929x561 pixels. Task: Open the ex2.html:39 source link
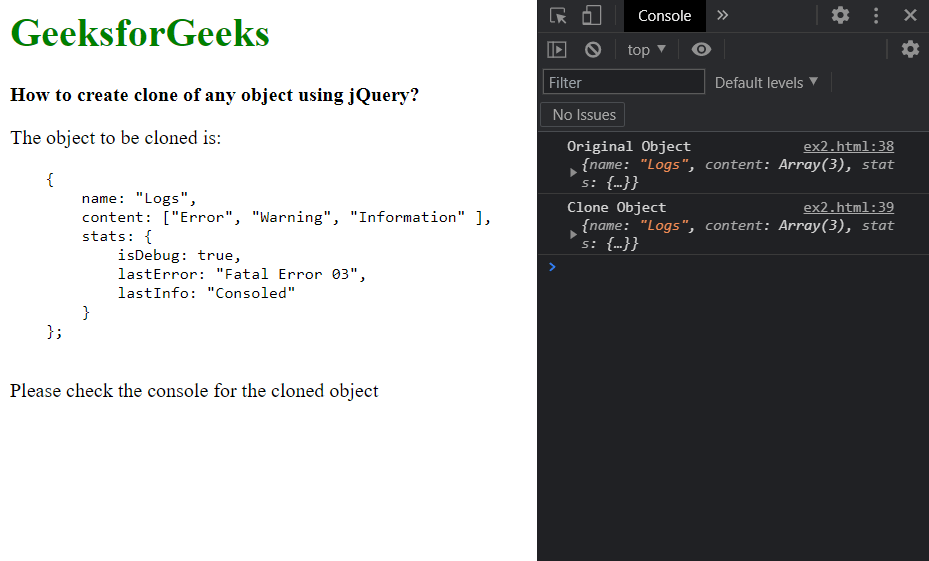(848, 207)
